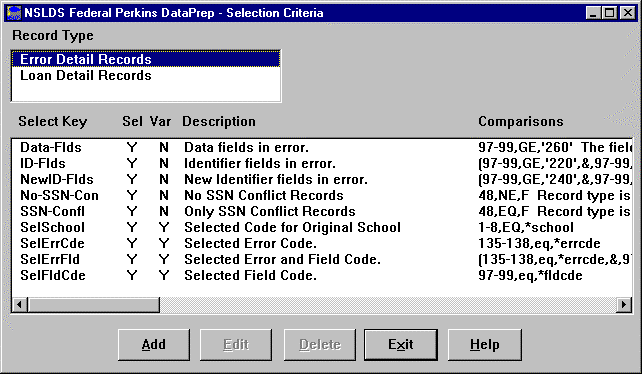Select the No-SSN-Con criteria row

(x=322, y=195)
